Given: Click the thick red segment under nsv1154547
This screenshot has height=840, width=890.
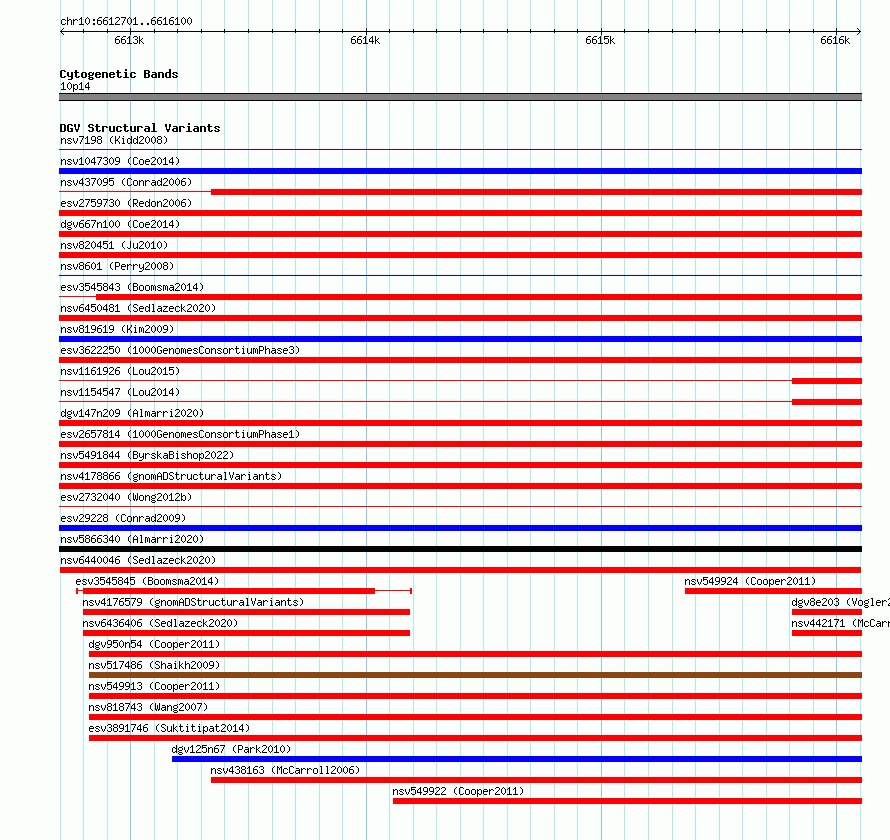Looking at the screenshot, I should [827, 402].
